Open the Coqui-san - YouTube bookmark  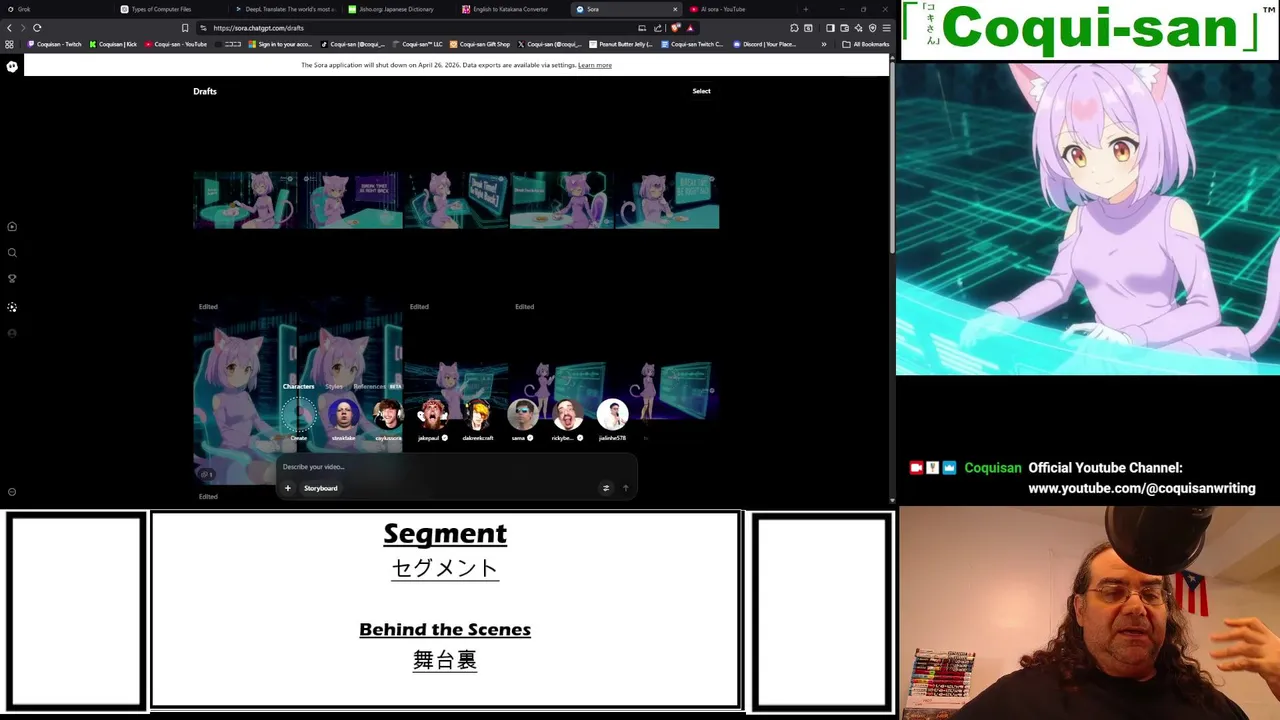click(x=176, y=44)
